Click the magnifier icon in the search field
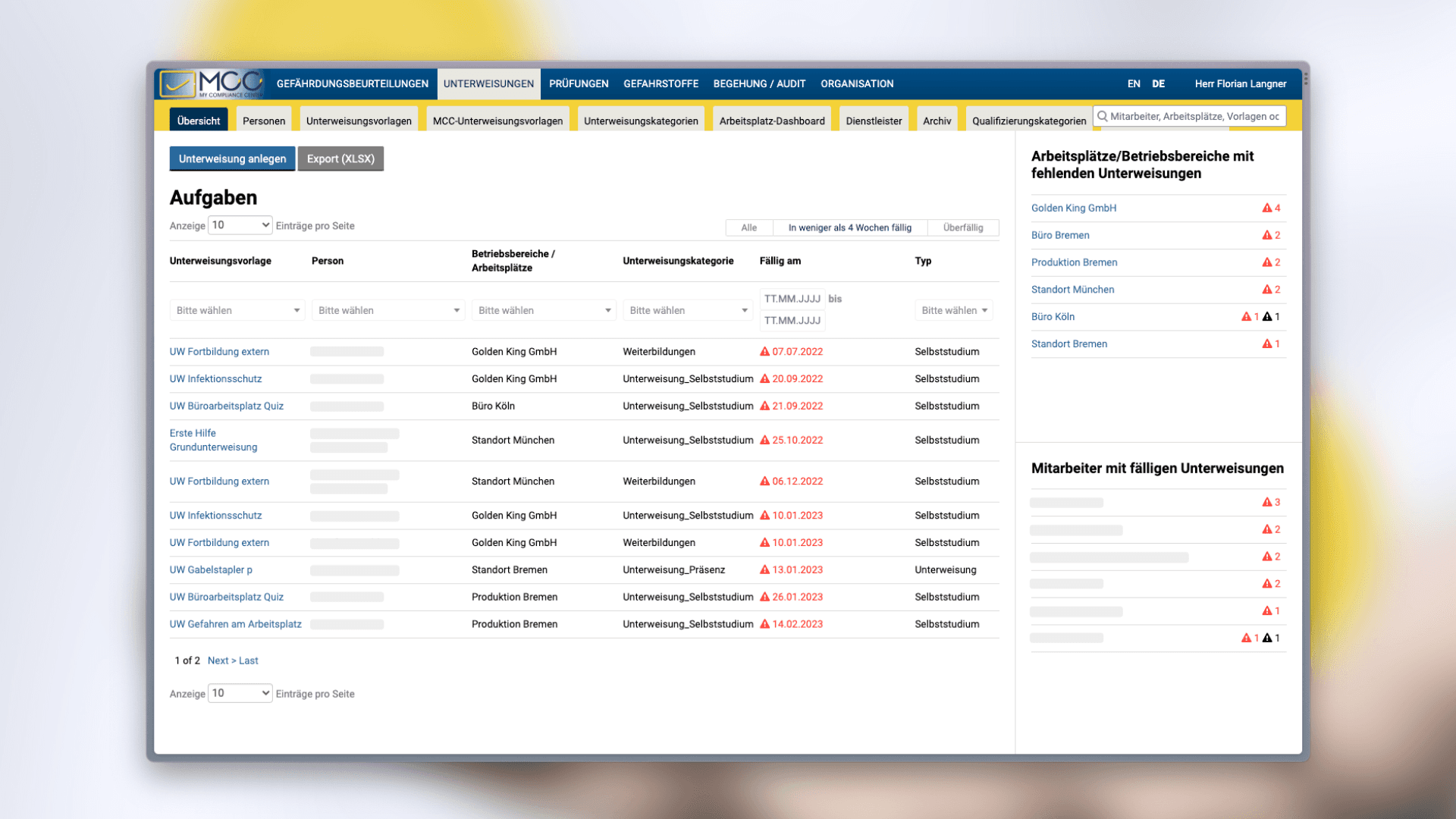Screen dimensions: 1456x819 [1102, 115]
